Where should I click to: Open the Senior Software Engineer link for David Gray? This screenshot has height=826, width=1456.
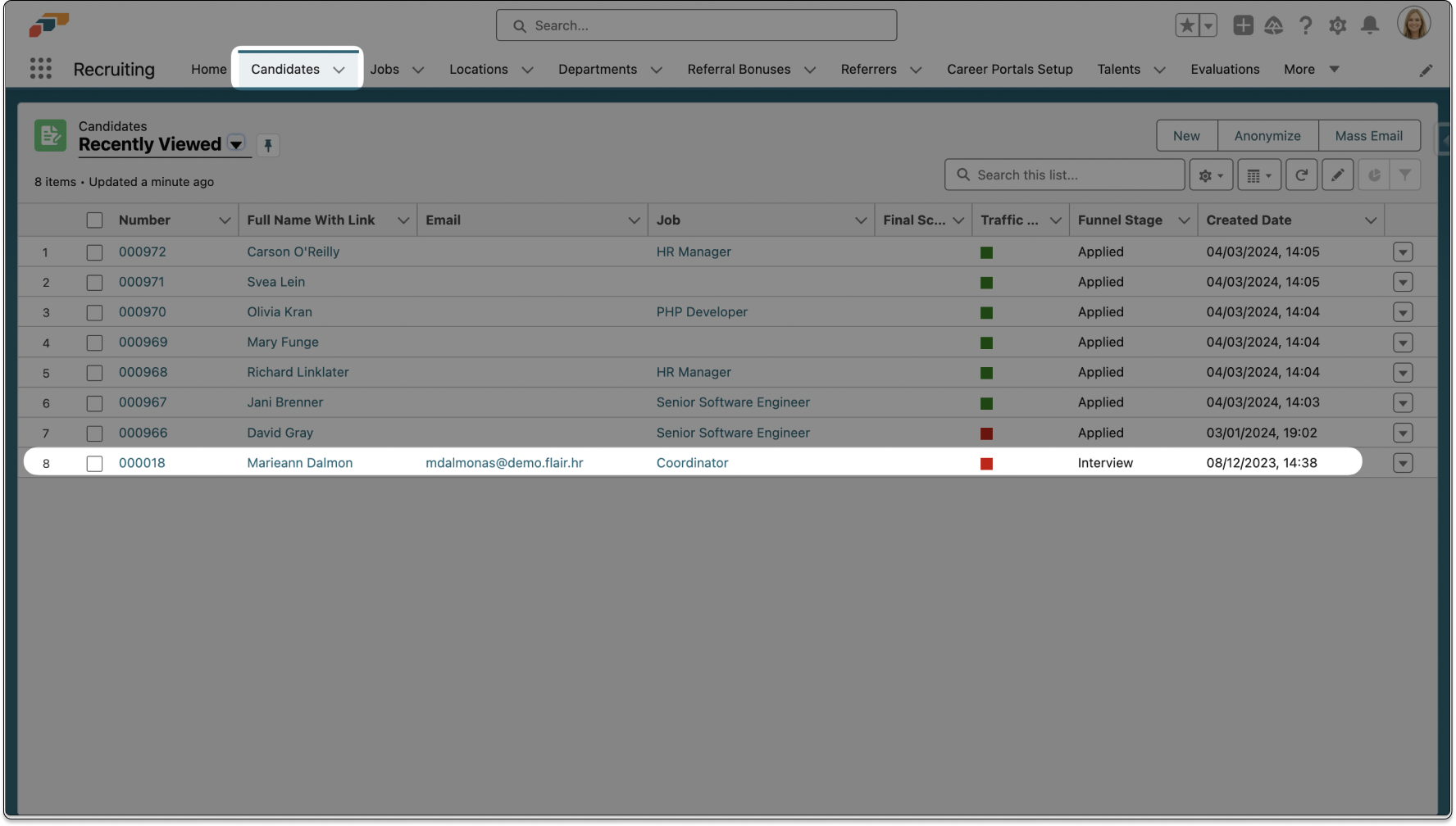pyautogui.click(x=732, y=433)
